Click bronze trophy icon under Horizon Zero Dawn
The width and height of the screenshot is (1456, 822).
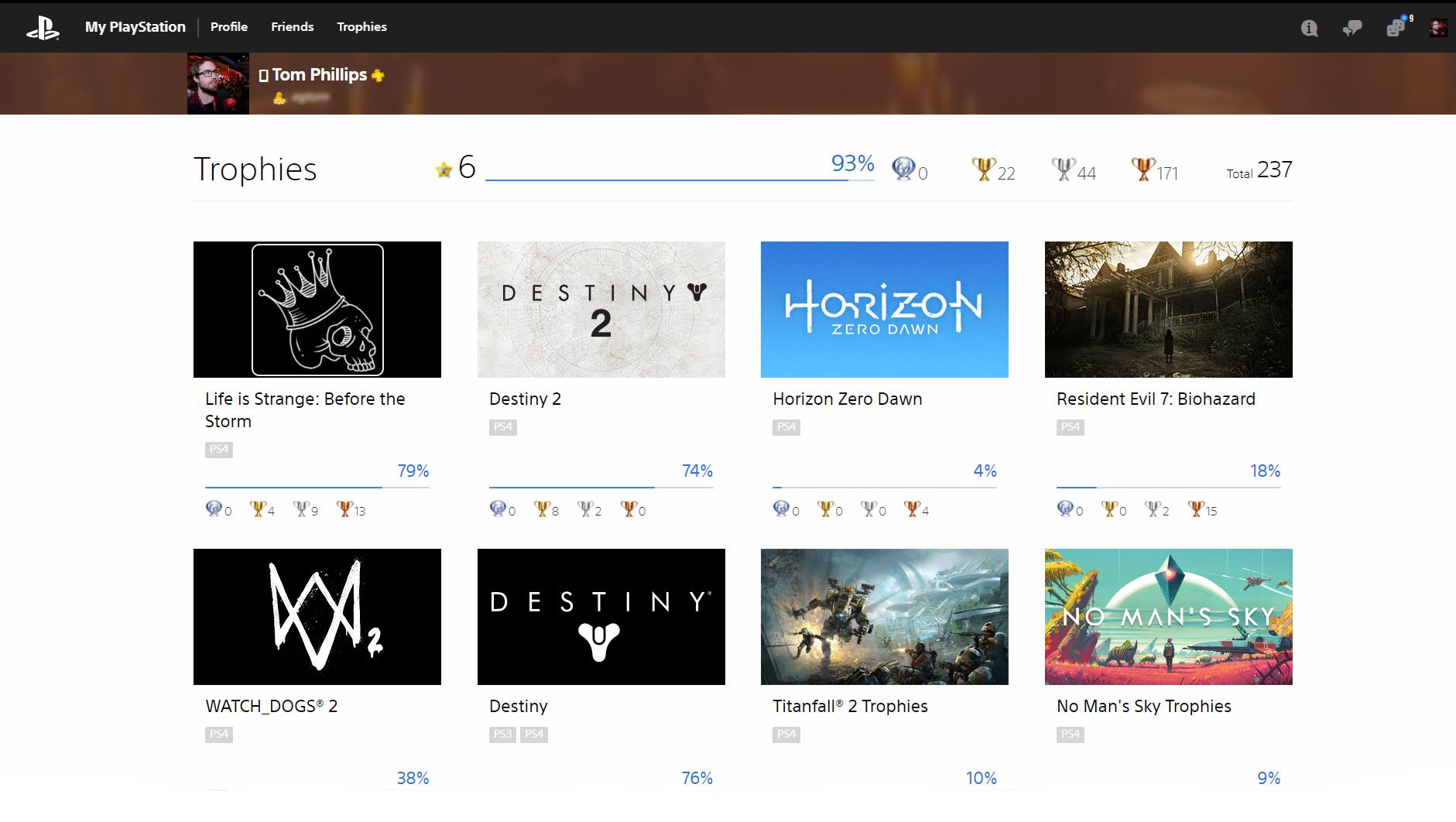[912, 509]
